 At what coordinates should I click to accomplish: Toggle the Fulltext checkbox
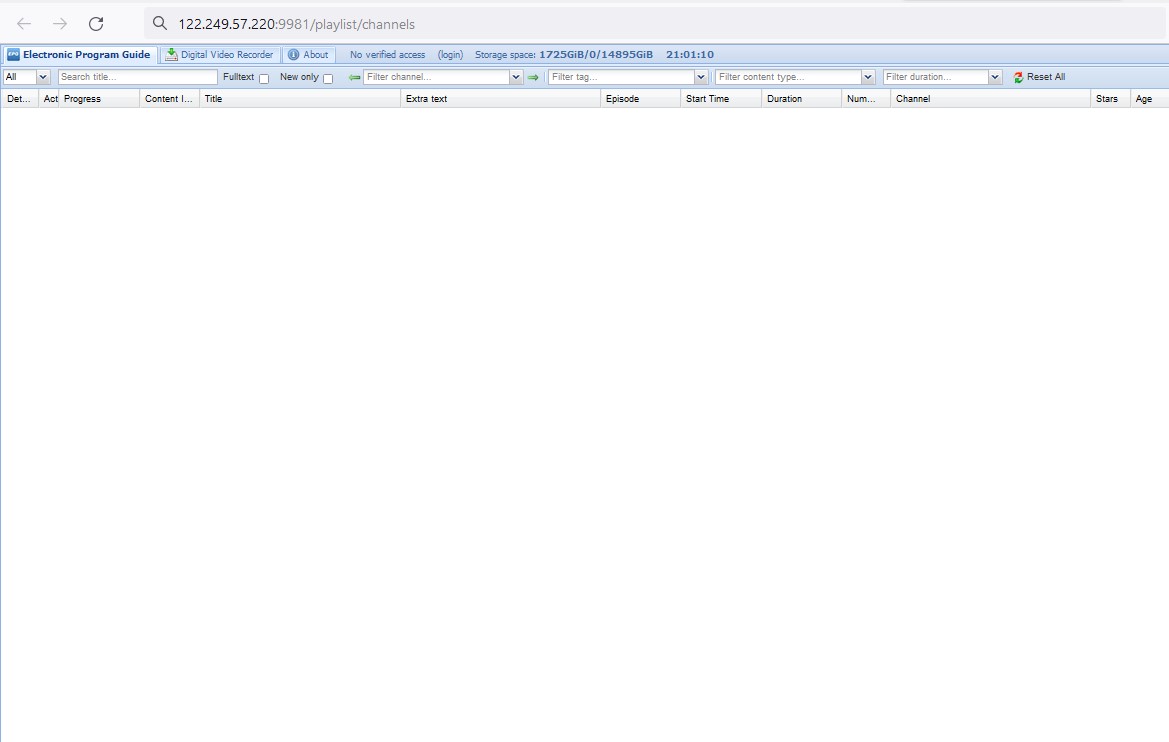click(264, 78)
